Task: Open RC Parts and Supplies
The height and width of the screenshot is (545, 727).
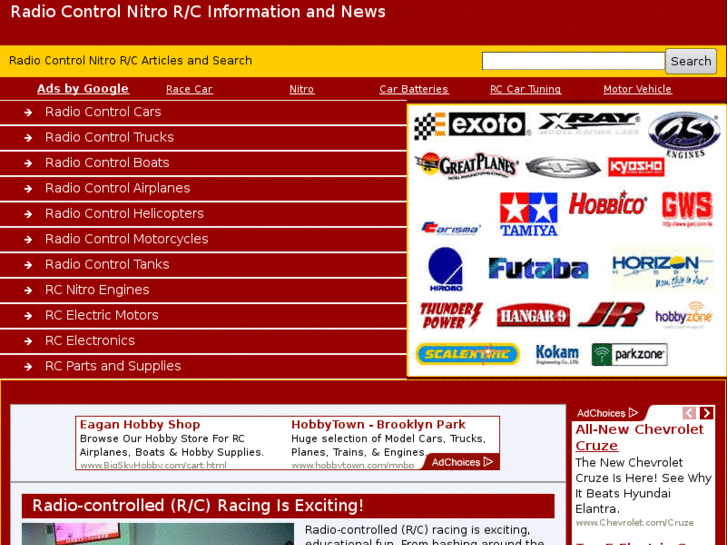Action: (x=203, y=366)
